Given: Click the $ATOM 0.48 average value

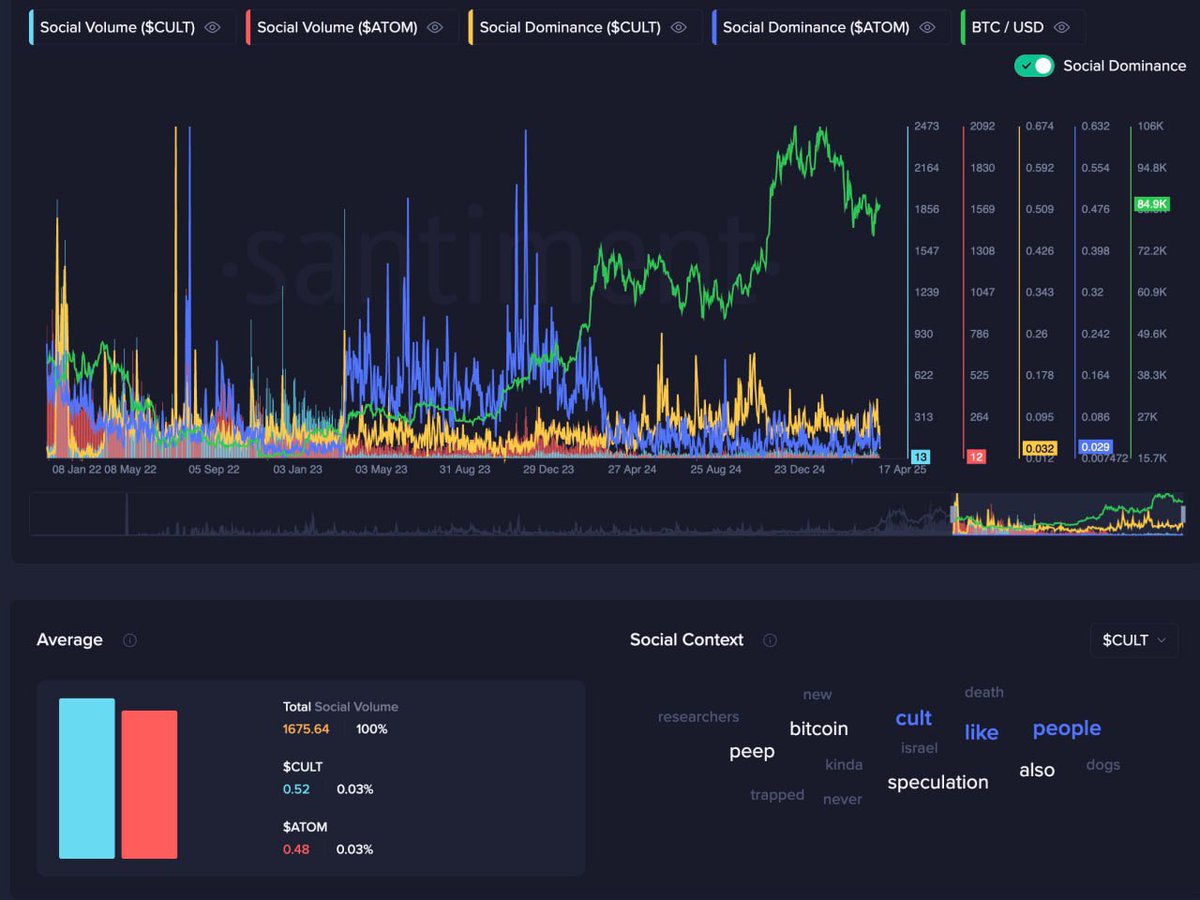Looking at the screenshot, I should point(296,849).
